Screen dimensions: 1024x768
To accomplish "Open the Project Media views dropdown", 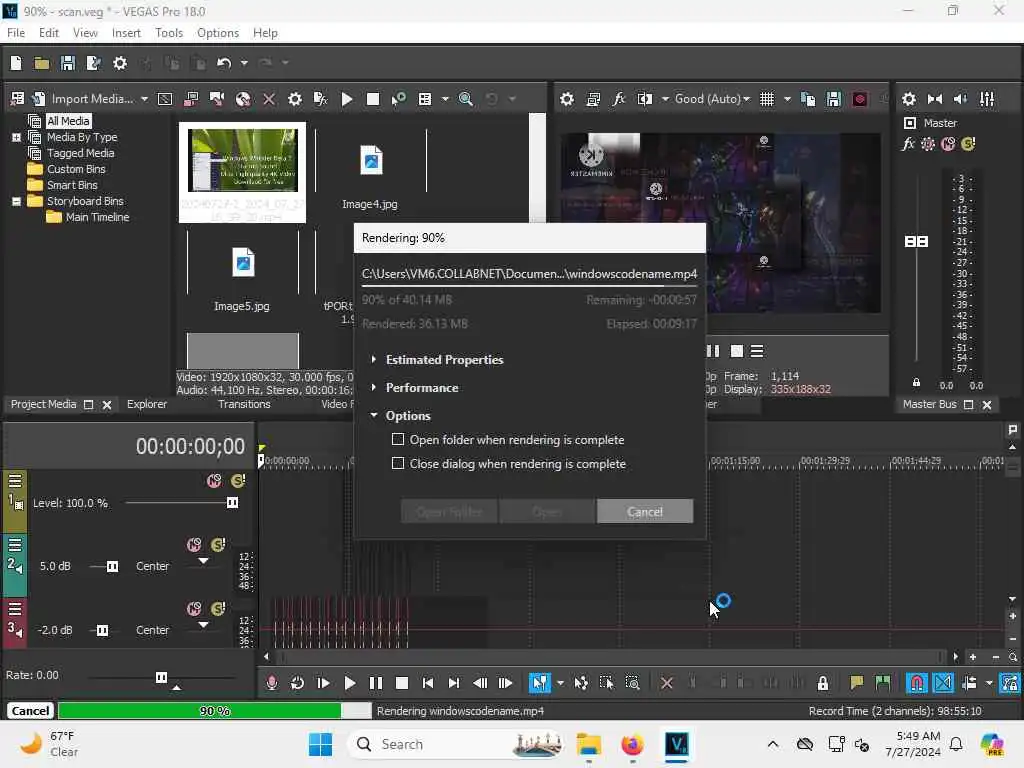I will pos(445,99).
